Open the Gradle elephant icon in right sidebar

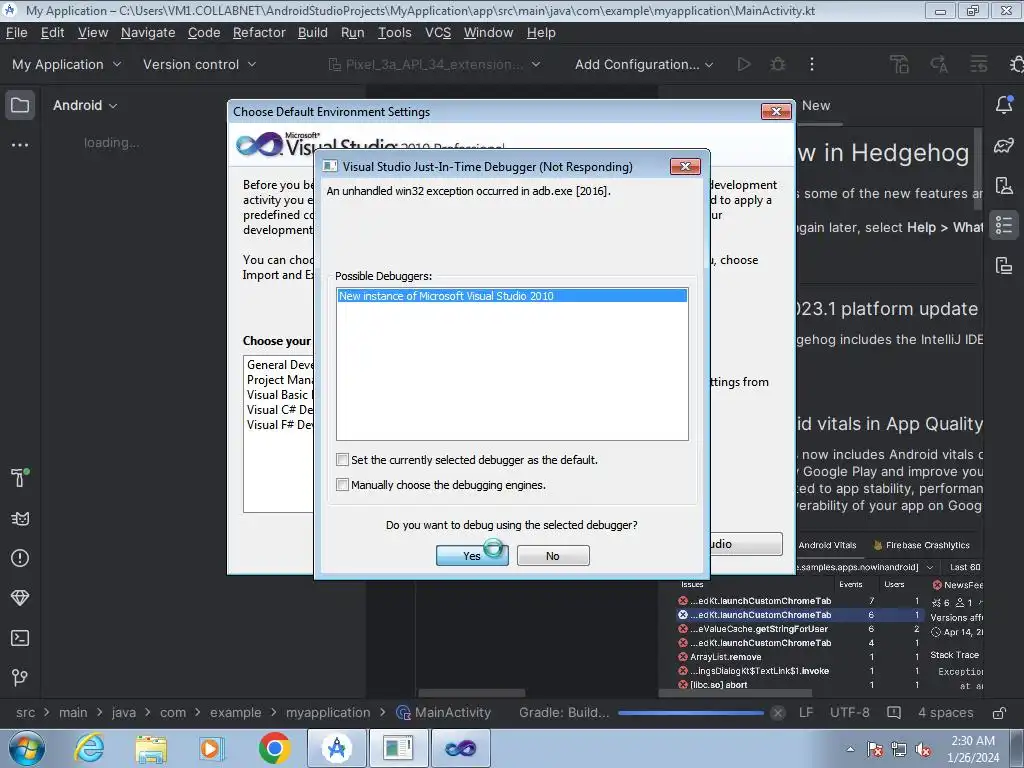click(1004, 145)
